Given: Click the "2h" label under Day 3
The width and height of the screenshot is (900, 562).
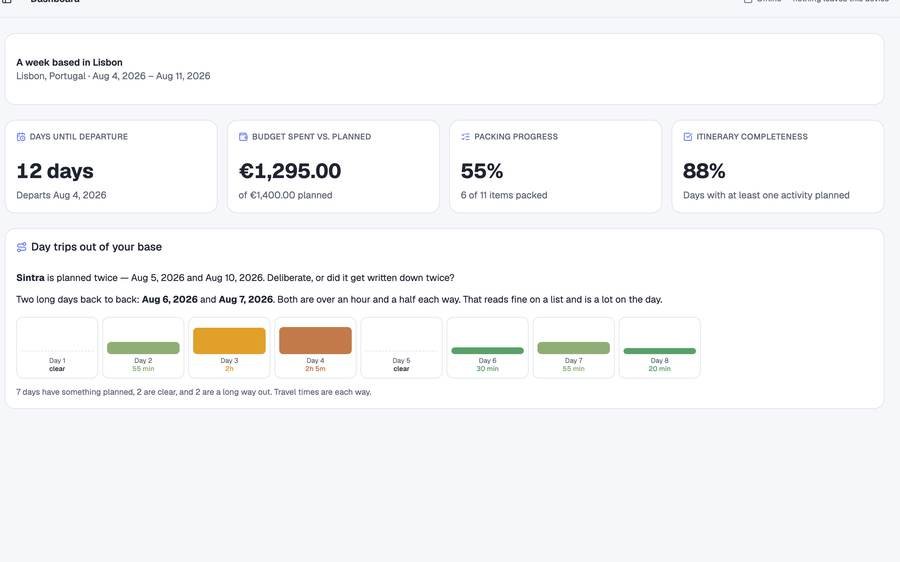Looking at the screenshot, I should coord(229,369).
